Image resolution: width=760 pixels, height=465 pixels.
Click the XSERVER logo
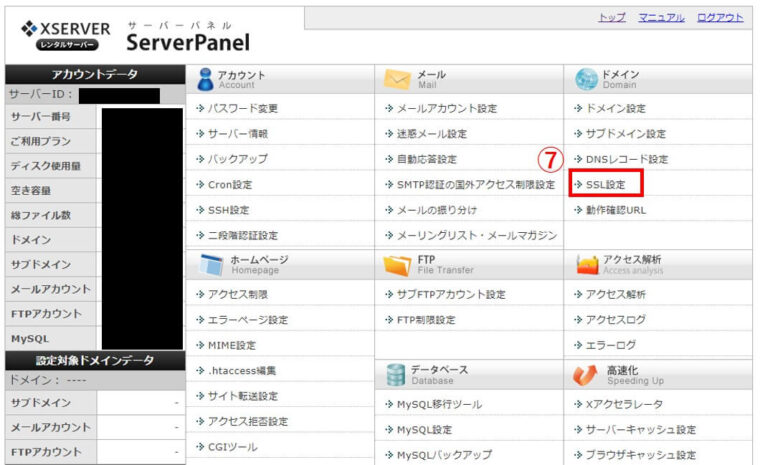click(66, 35)
